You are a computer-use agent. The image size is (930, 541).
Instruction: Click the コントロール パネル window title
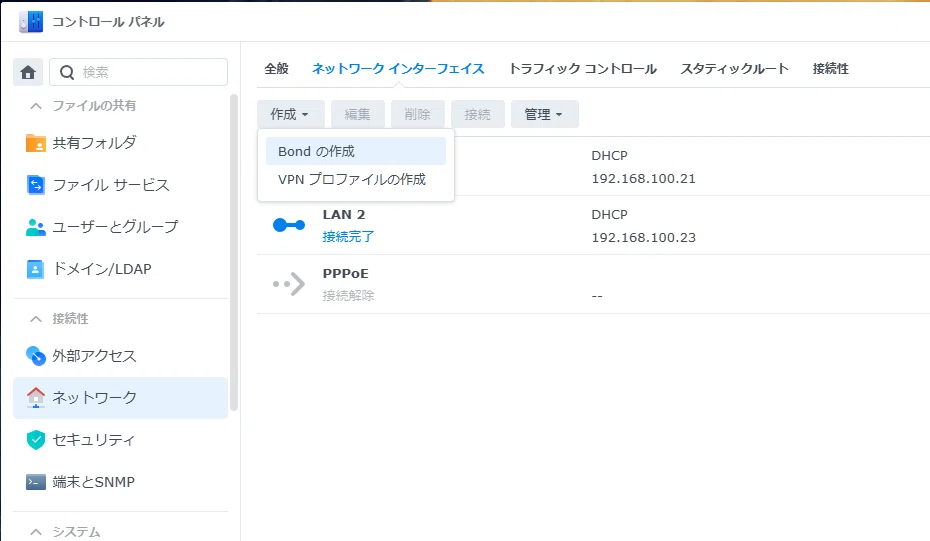pos(109,22)
